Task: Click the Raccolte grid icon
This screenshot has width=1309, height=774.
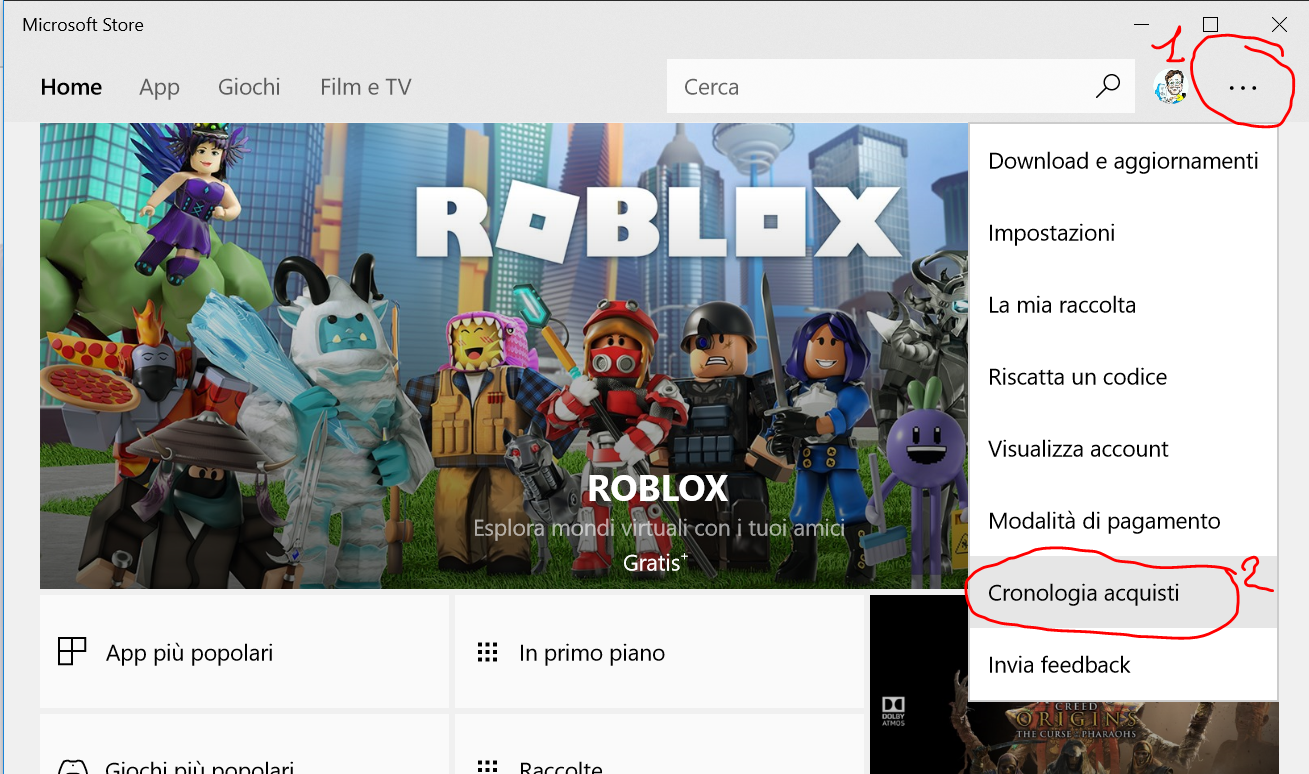Action: coord(487,766)
